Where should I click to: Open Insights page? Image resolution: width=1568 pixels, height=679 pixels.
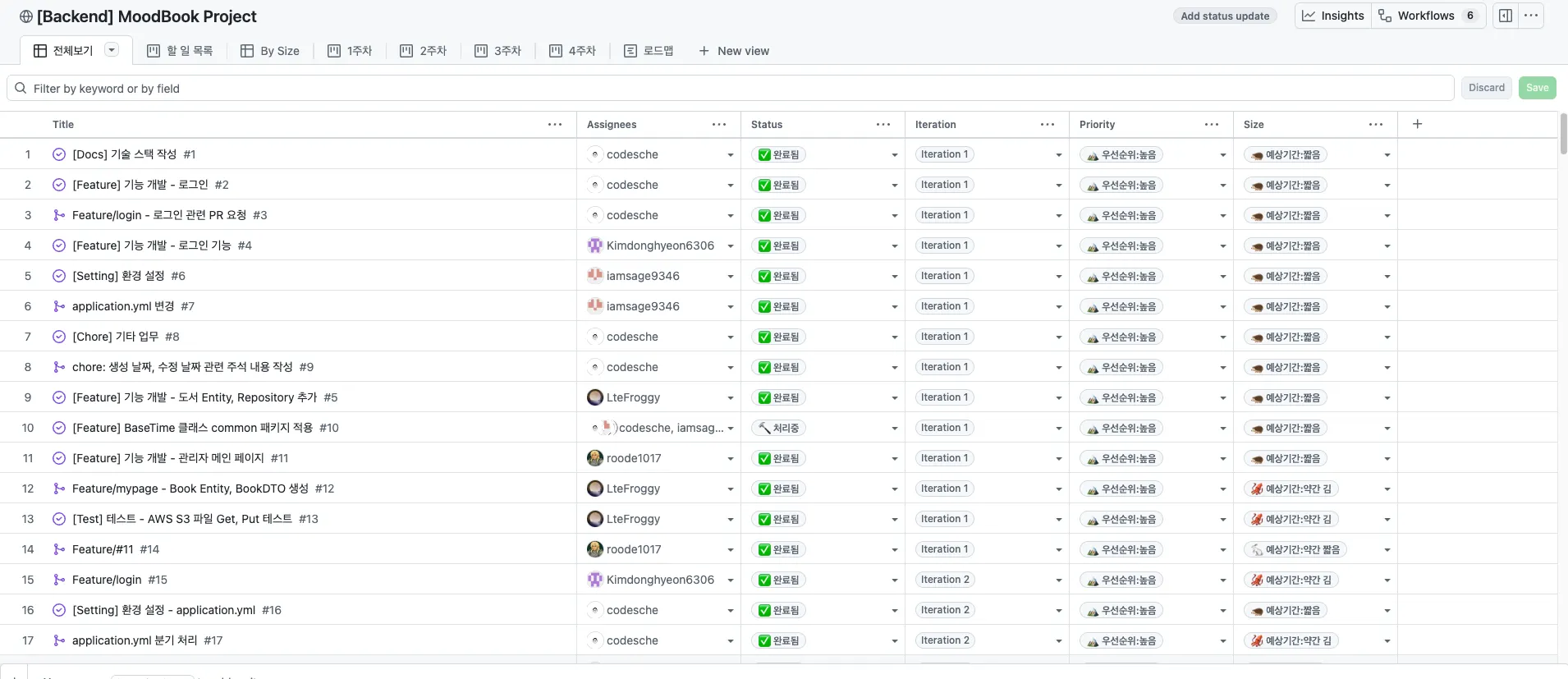pyautogui.click(x=1333, y=16)
